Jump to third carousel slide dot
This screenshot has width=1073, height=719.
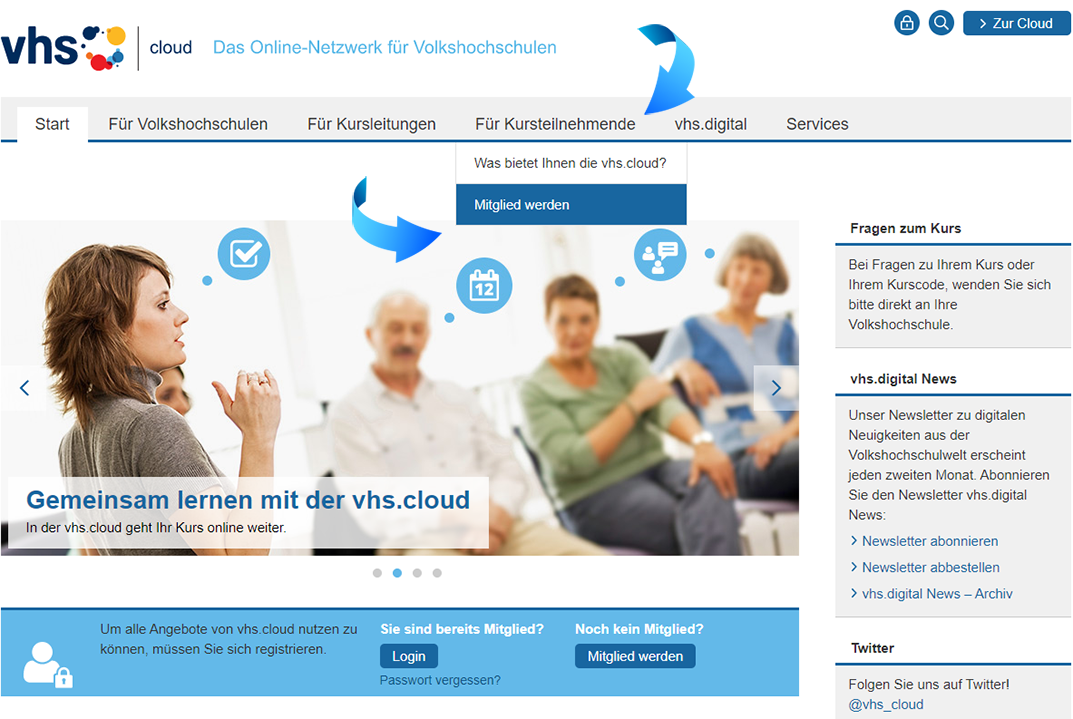417,573
